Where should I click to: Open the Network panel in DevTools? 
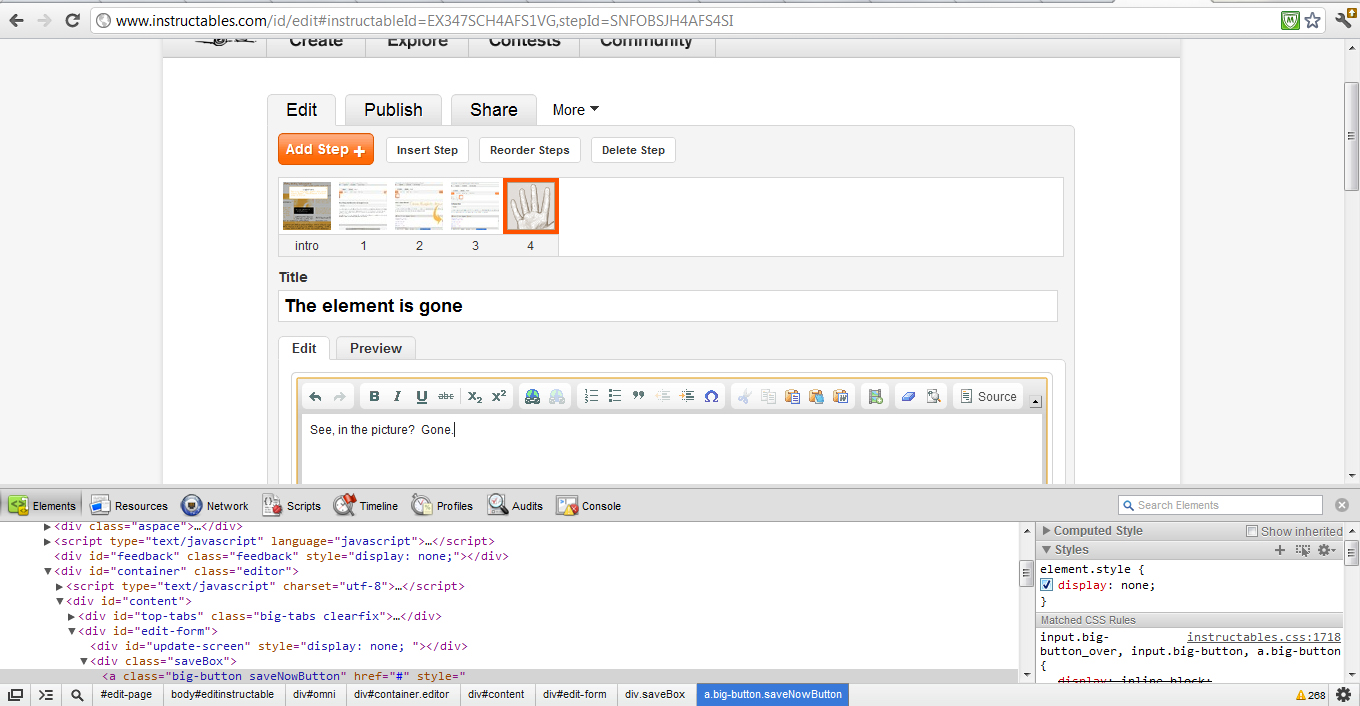[215, 506]
